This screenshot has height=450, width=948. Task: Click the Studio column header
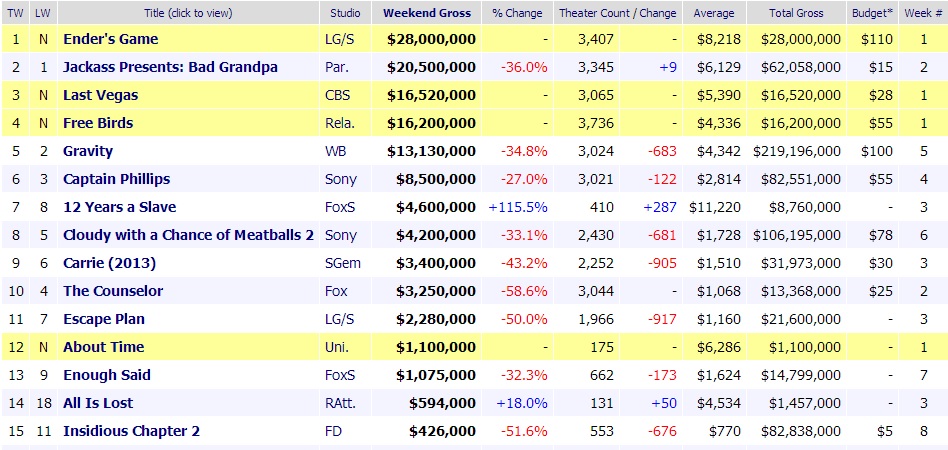(x=347, y=13)
